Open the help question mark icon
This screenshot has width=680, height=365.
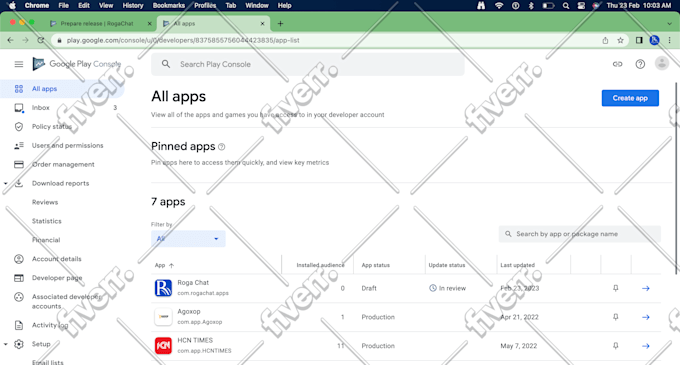pyautogui.click(x=640, y=64)
